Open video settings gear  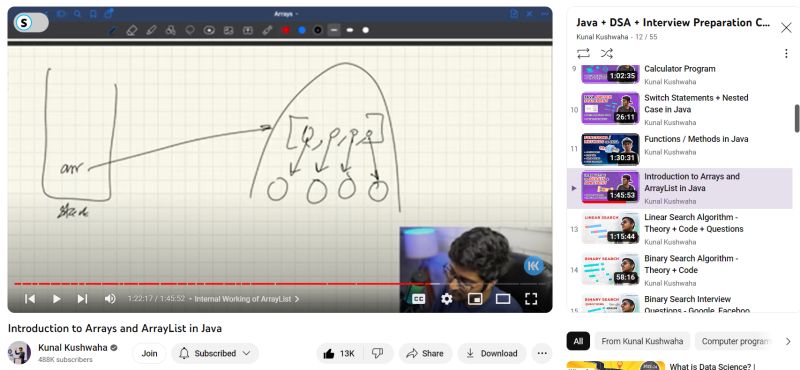click(446, 299)
